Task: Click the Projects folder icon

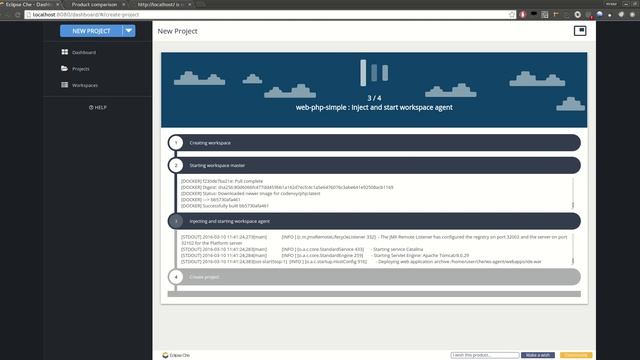Action: click(x=64, y=68)
